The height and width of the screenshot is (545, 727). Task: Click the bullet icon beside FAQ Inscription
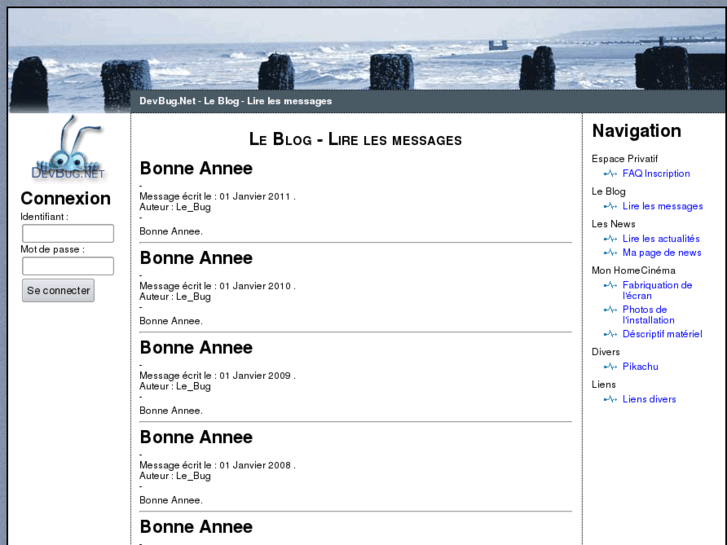pos(610,173)
